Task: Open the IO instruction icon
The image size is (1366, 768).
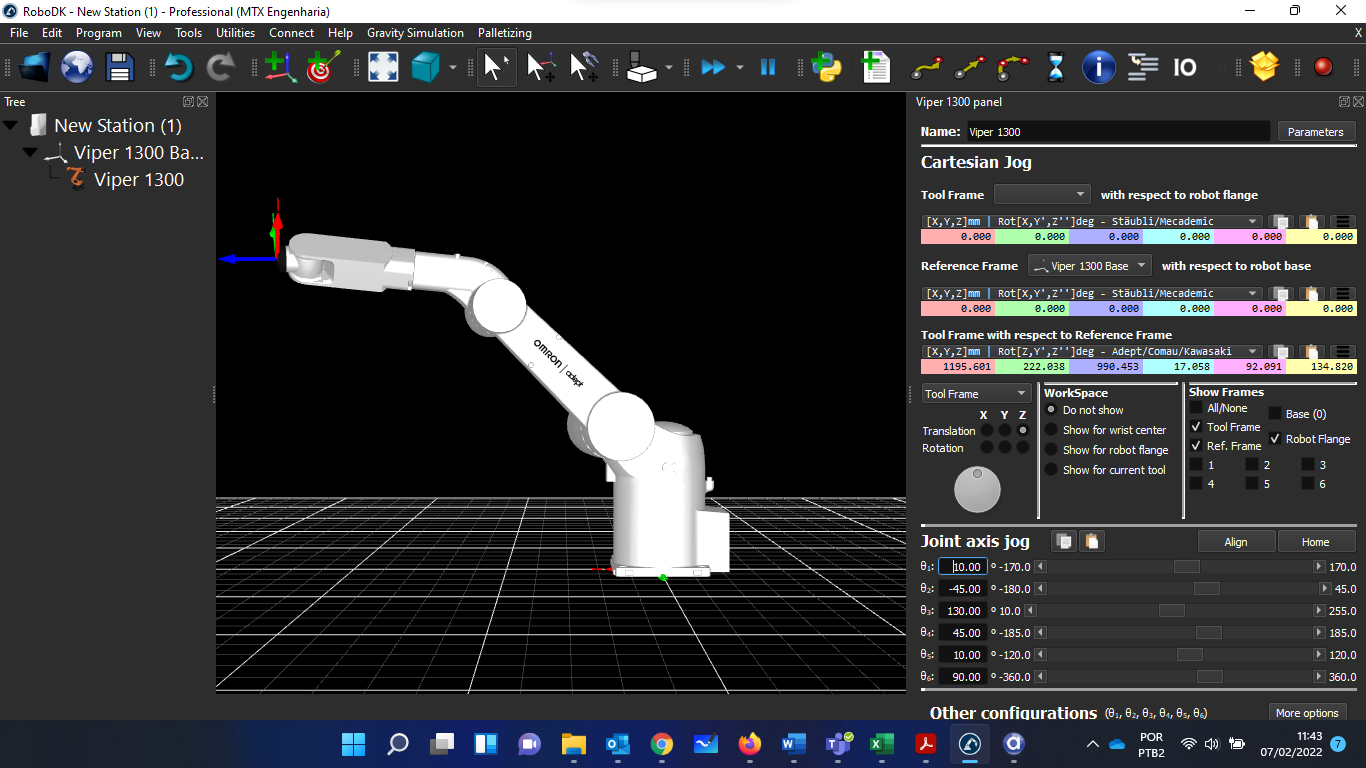Action: [1185, 68]
